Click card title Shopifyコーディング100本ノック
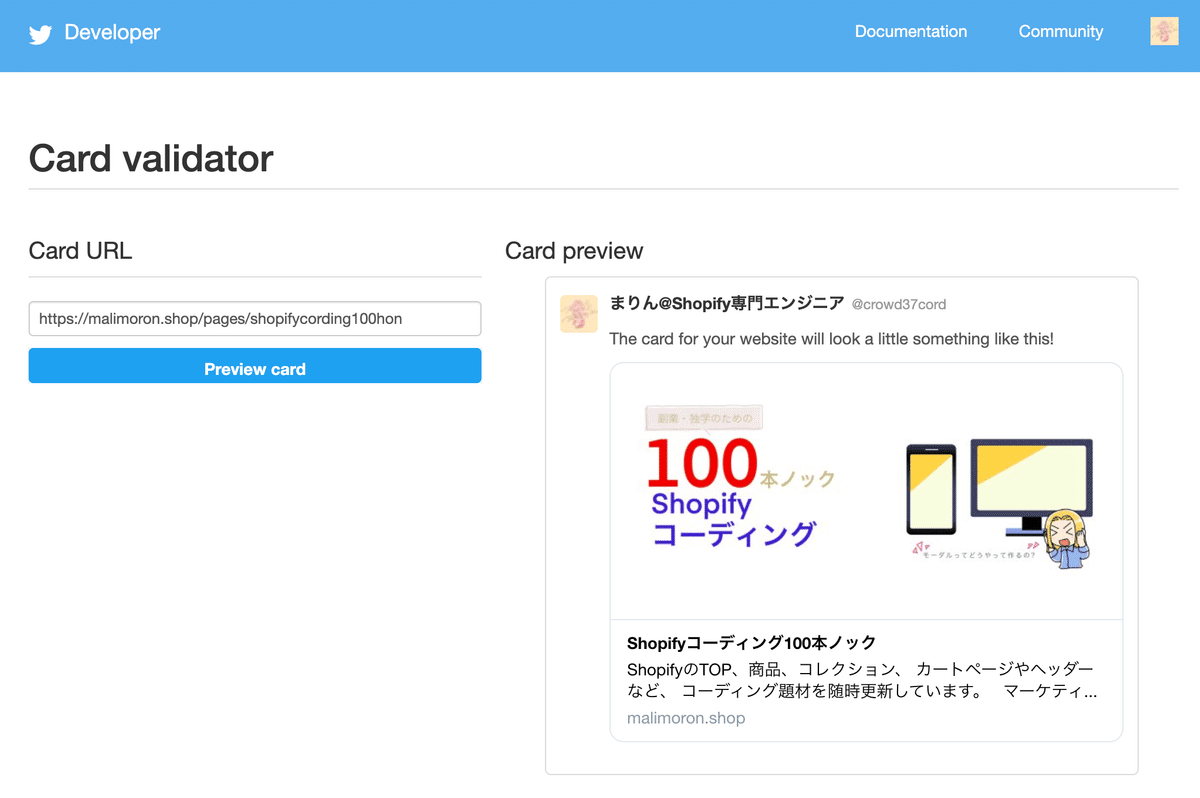The height and width of the screenshot is (798, 1200). tap(751, 642)
